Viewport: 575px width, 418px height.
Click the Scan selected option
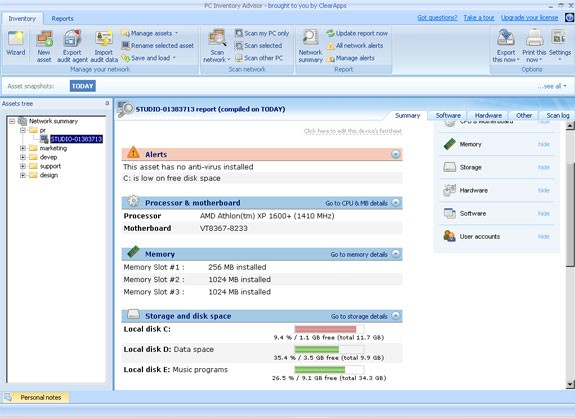tap(259, 45)
